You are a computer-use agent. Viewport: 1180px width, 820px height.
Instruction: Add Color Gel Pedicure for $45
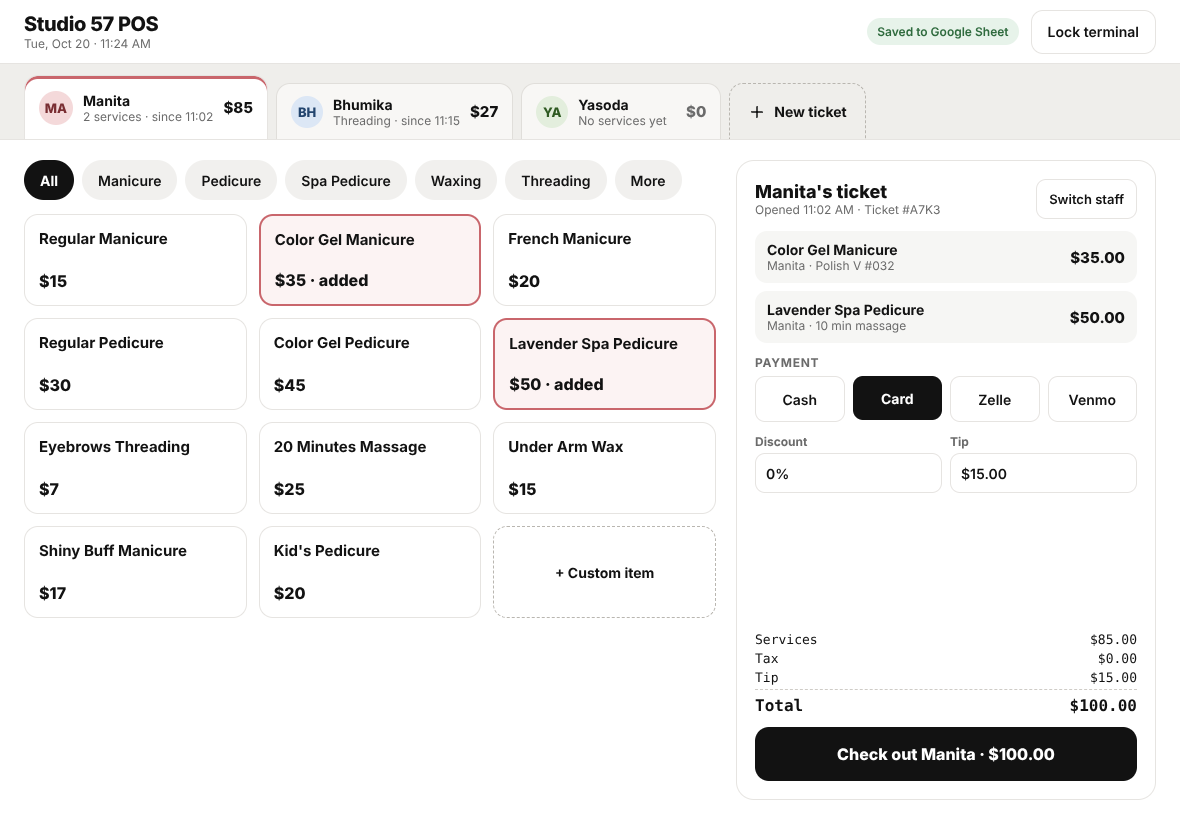click(370, 364)
